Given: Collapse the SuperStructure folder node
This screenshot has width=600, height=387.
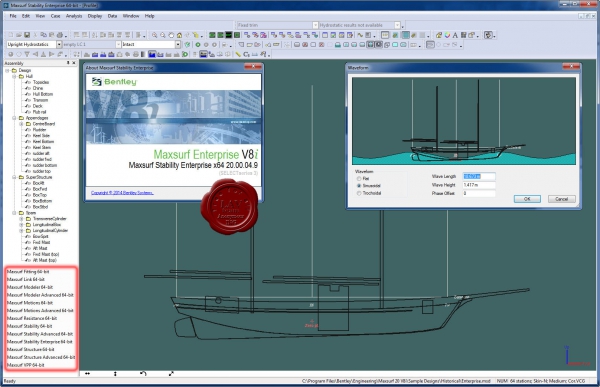Looking at the screenshot, I should point(15,177).
